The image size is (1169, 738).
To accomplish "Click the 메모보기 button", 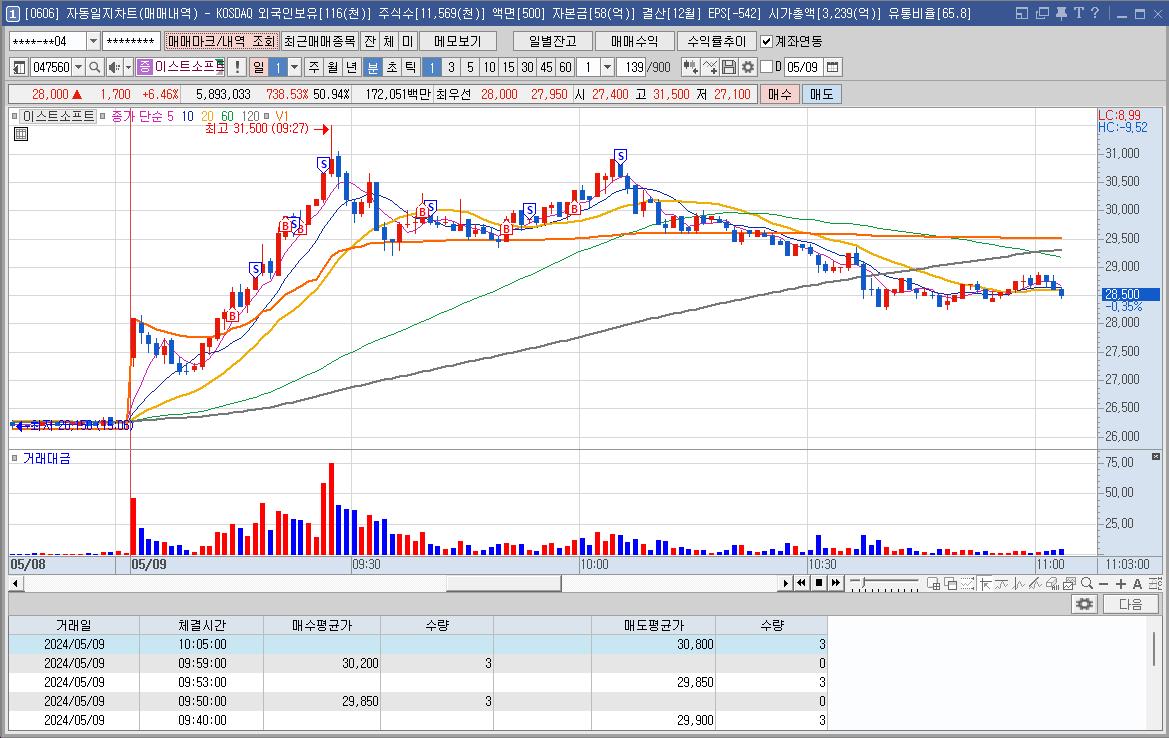I will pyautogui.click(x=458, y=42).
